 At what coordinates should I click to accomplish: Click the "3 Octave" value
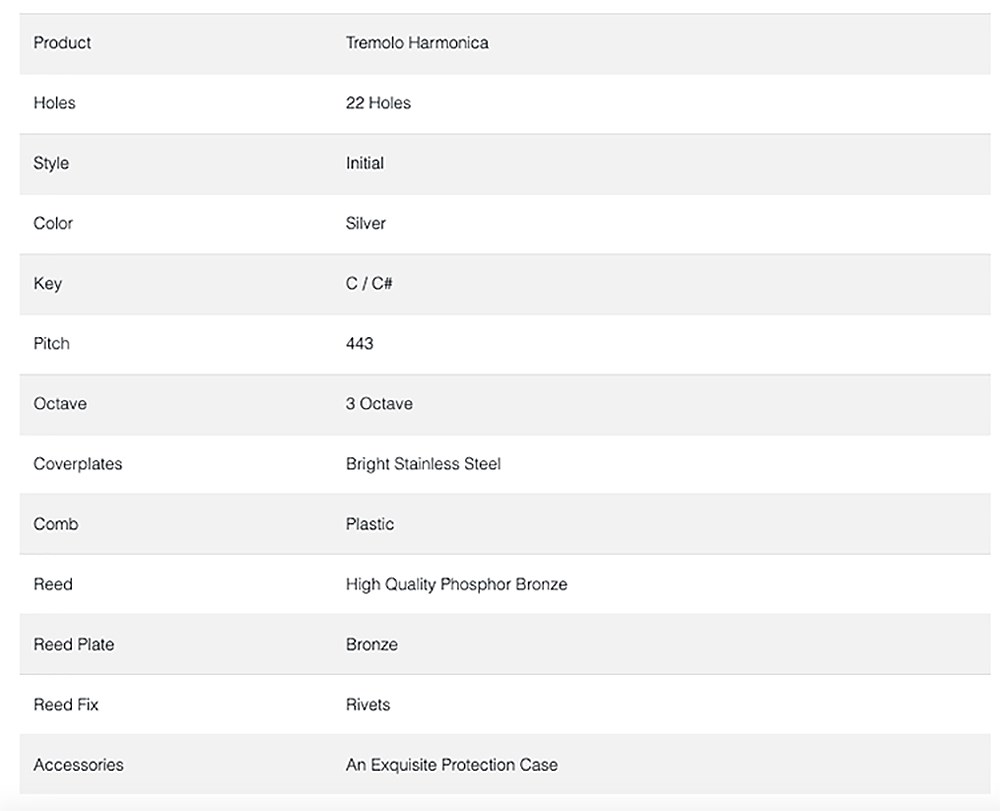click(379, 404)
